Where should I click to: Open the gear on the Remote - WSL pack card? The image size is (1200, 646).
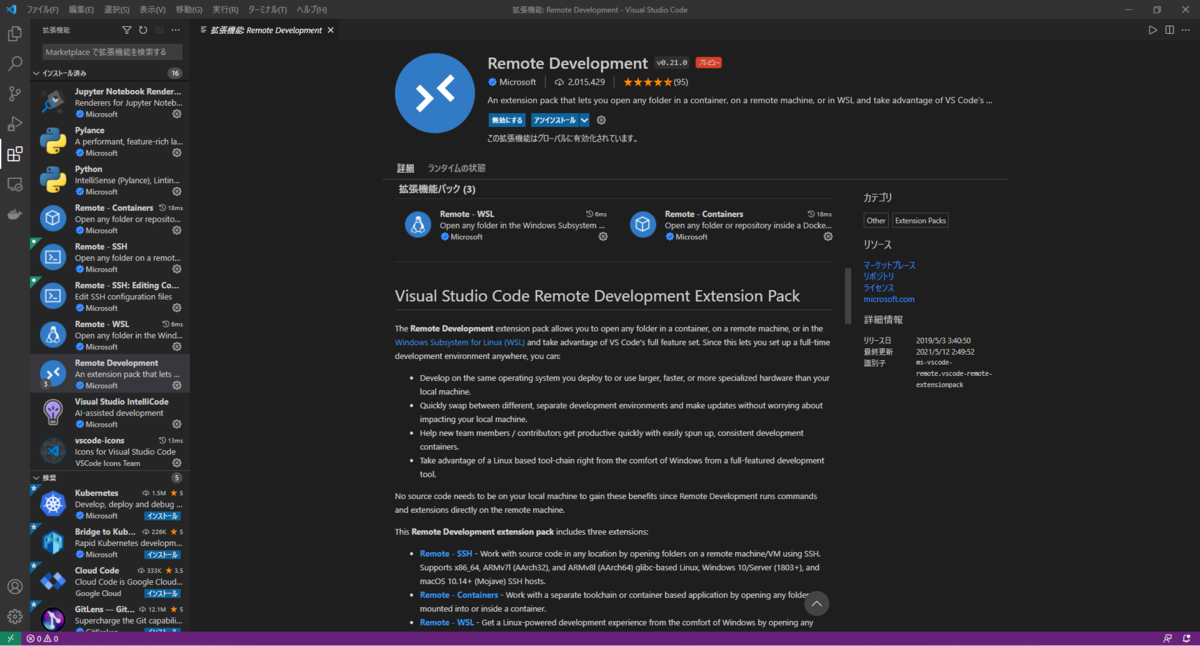(x=603, y=237)
